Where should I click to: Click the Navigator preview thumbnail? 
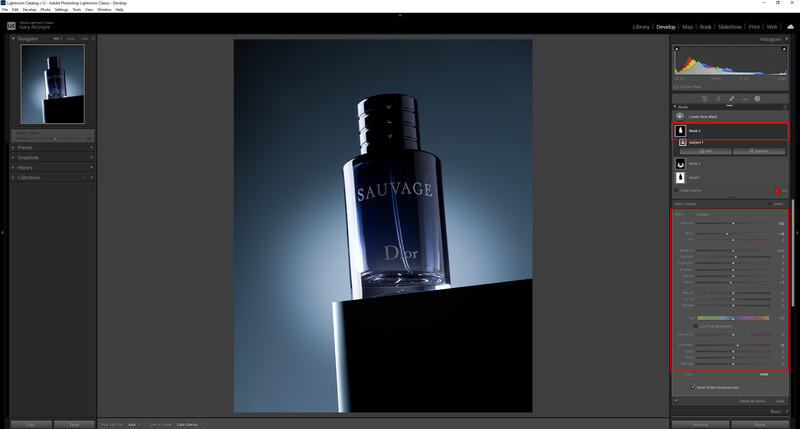coord(53,84)
